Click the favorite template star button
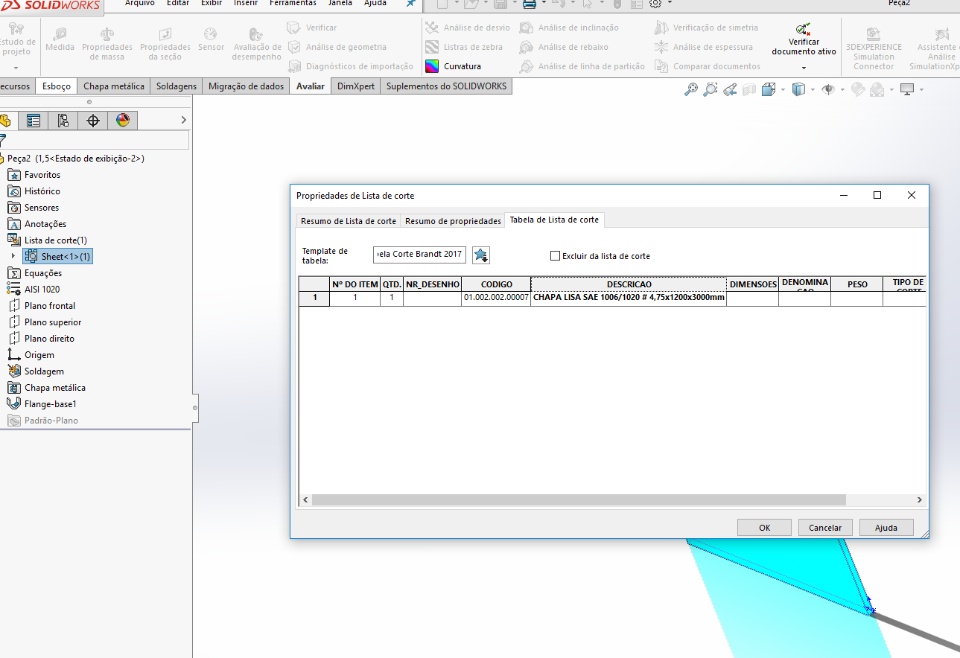 [x=481, y=255]
